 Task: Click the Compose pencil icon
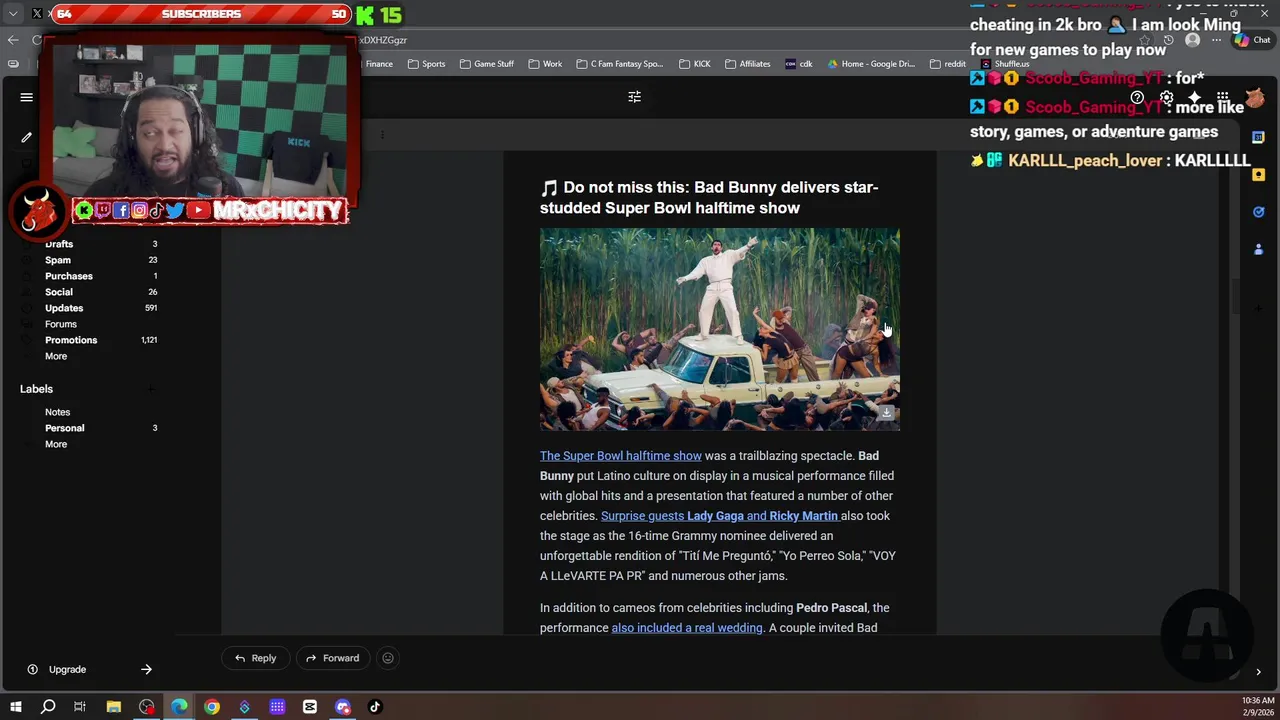[x=27, y=137]
